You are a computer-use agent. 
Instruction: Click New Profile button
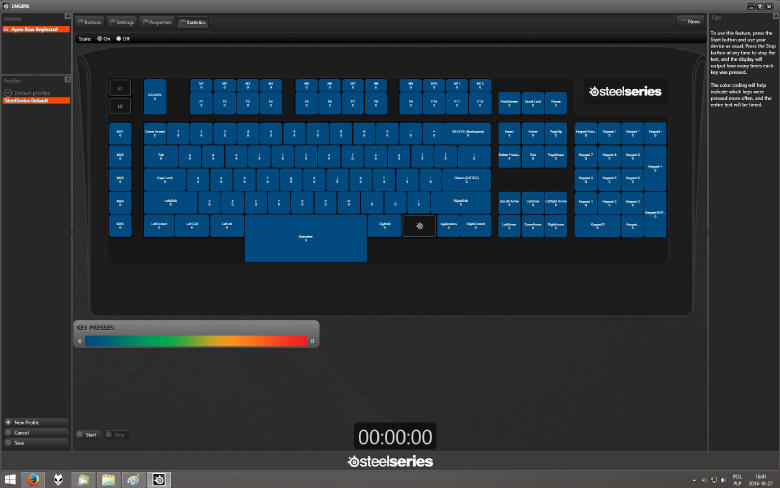coord(36,422)
